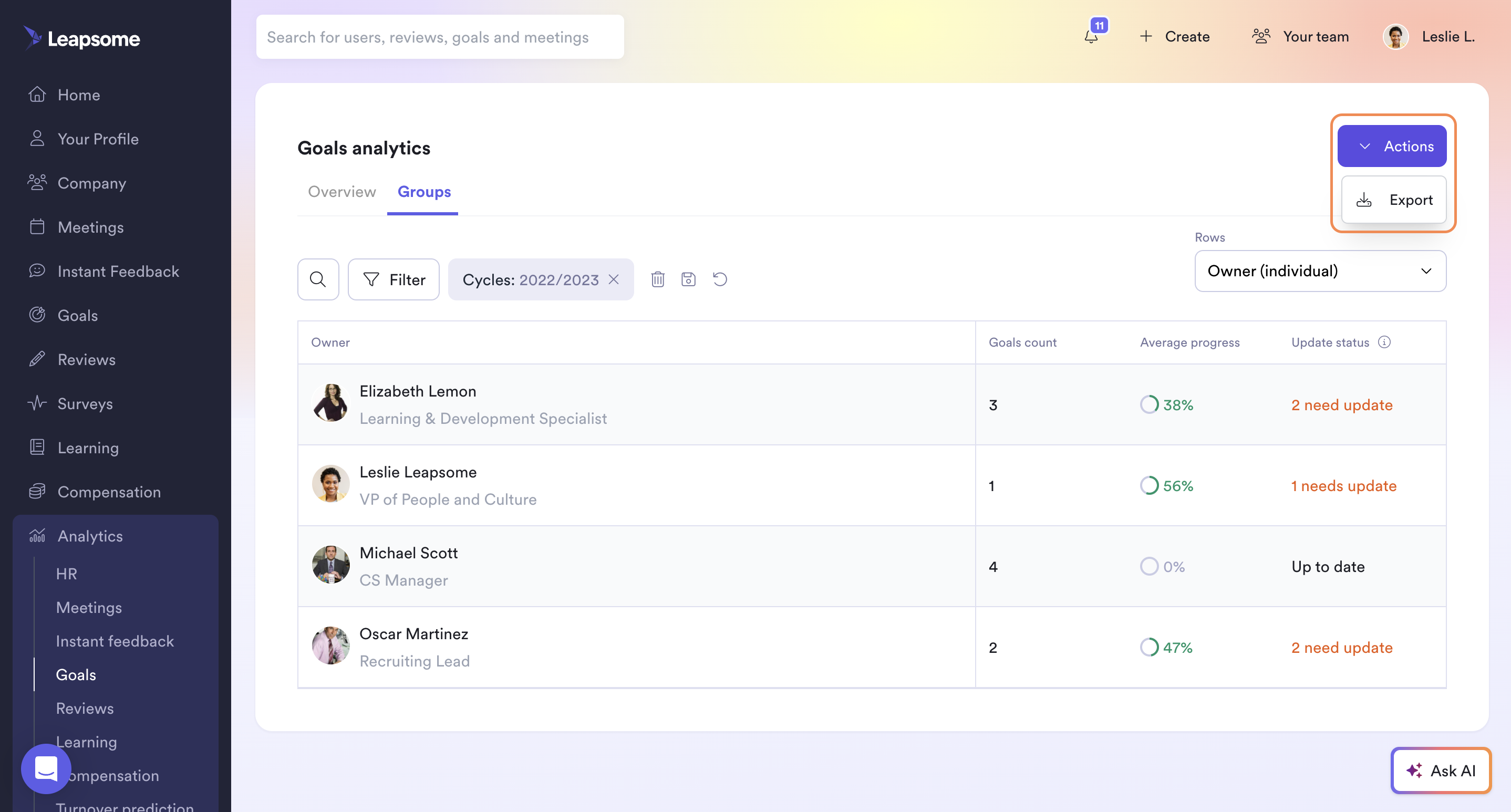Click the Your team people icon
Image resolution: width=1511 pixels, height=812 pixels.
click(x=1261, y=36)
